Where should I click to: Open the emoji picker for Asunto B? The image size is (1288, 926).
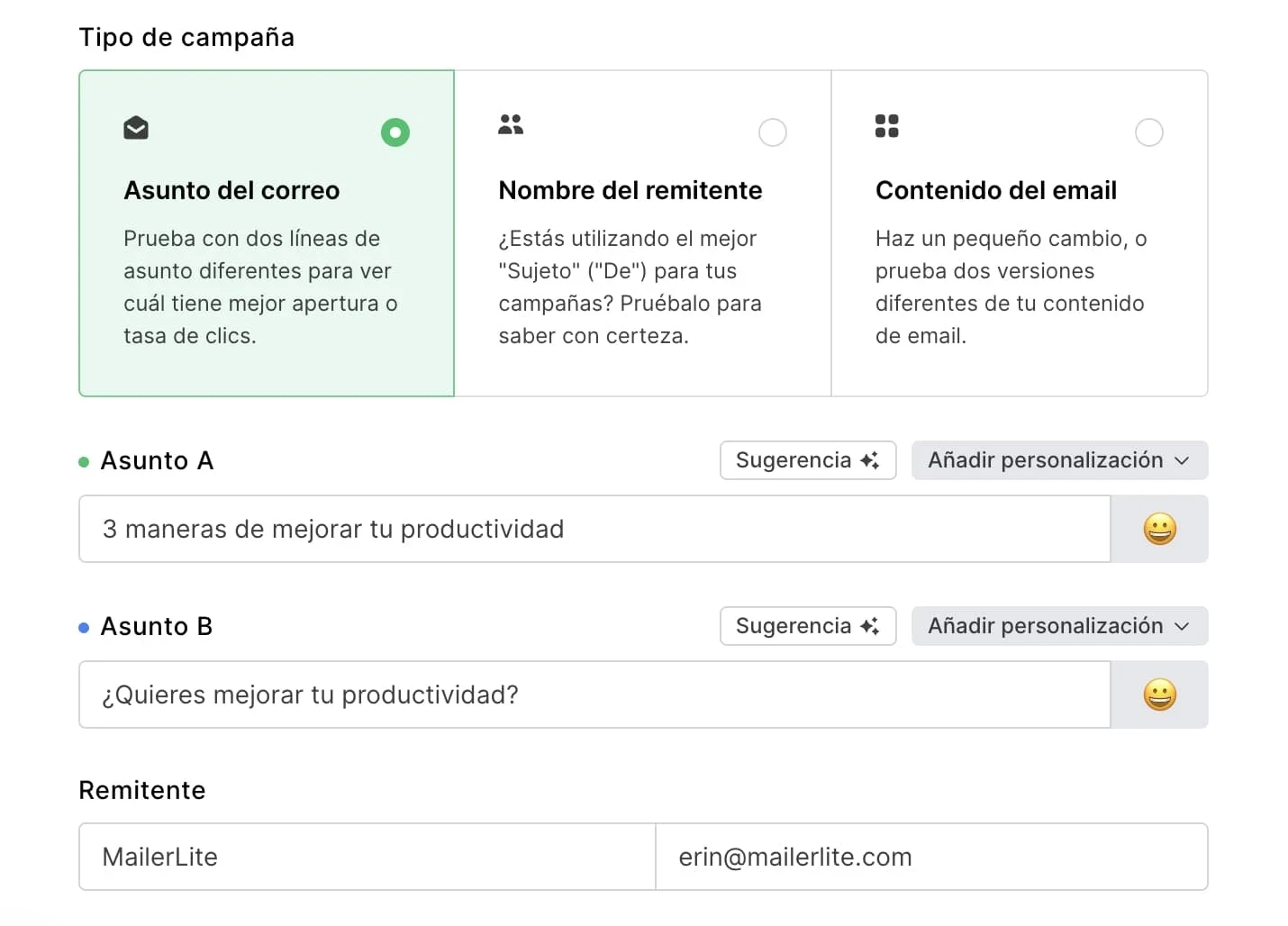click(1159, 694)
